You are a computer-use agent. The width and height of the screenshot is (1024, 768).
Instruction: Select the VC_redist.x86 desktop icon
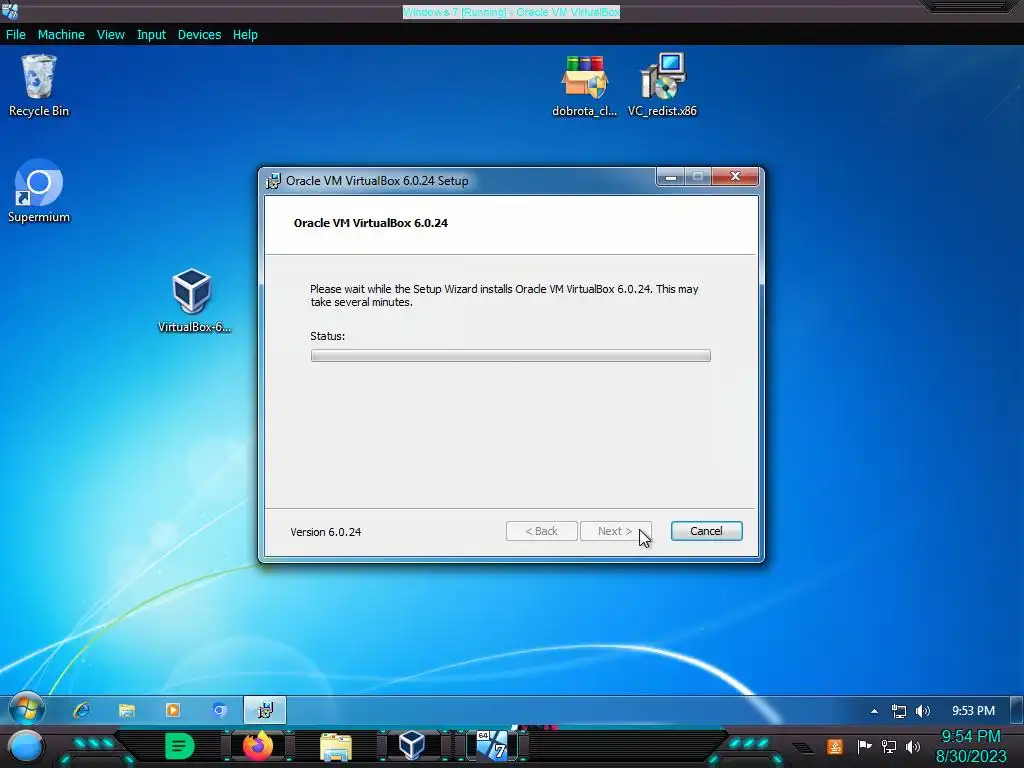(x=662, y=86)
